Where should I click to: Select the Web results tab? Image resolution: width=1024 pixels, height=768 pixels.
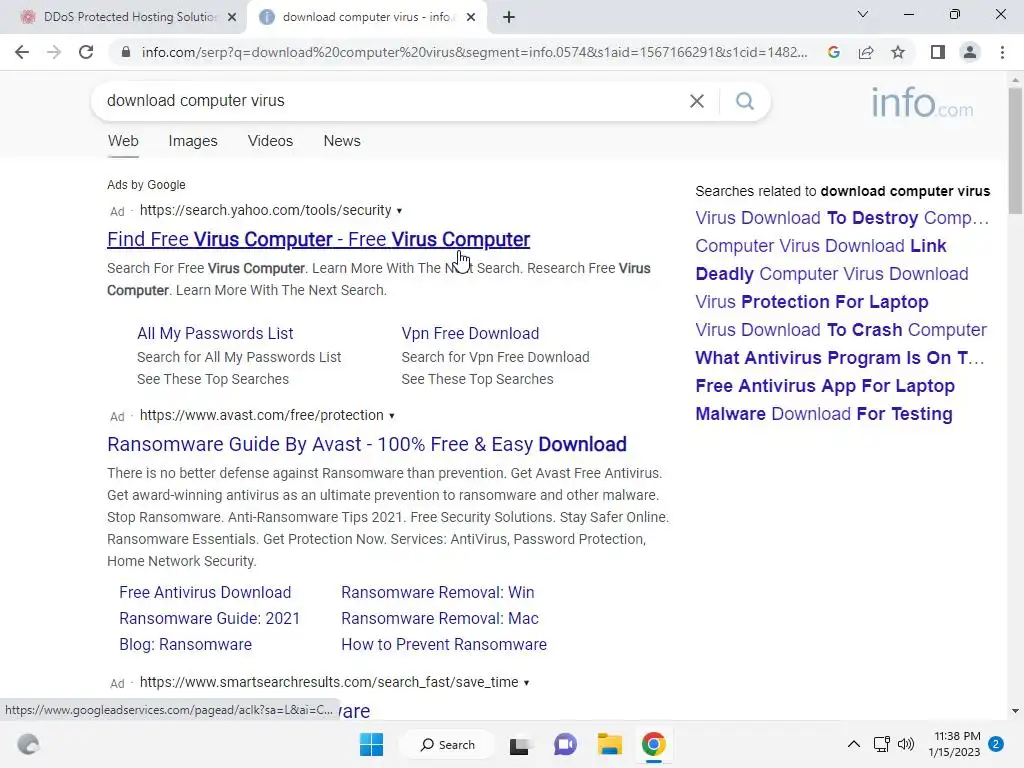coord(123,141)
